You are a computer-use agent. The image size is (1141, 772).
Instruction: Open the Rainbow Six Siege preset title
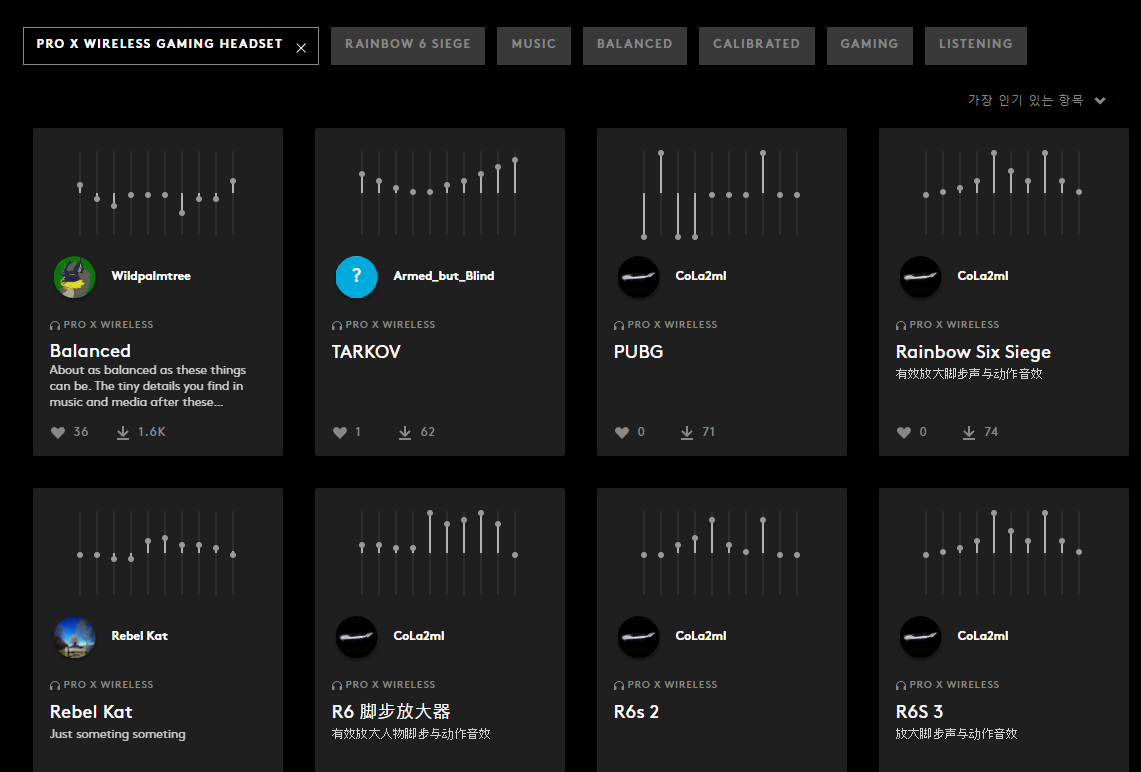point(973,352)
